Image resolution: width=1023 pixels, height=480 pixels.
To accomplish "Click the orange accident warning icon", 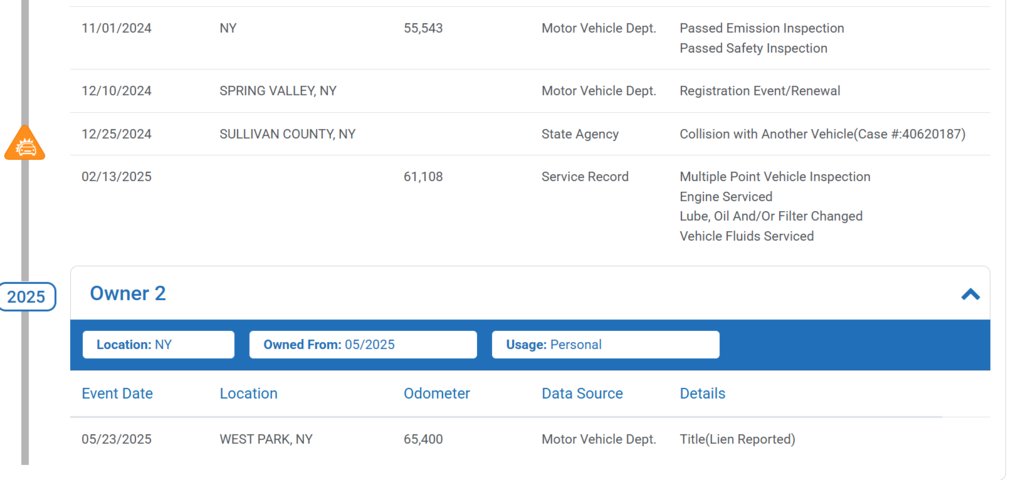I will (x=25, y=144).
